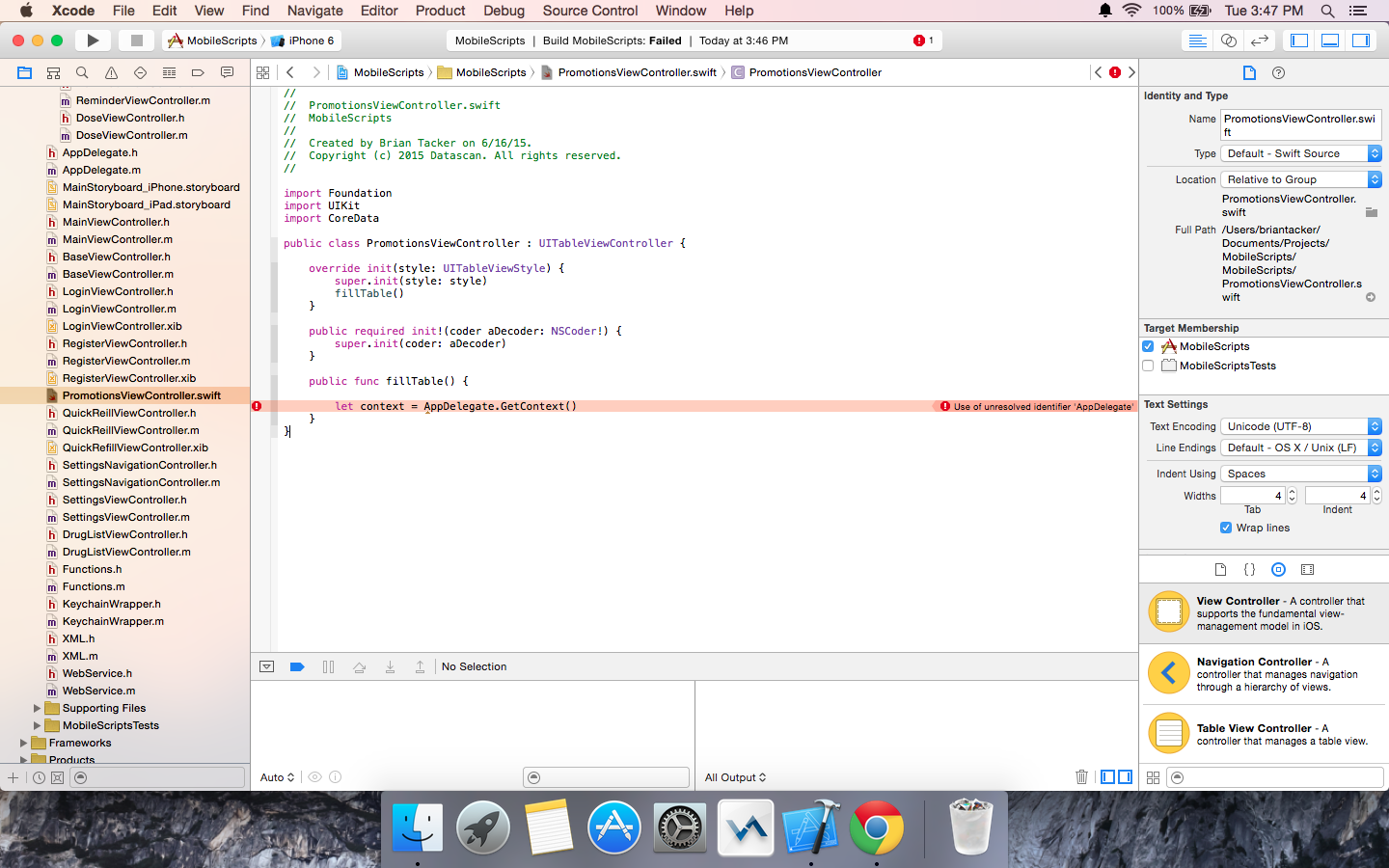Click the red error marker in gutter
Viewport: 1389px width, 868px height.
click(257, 406)
